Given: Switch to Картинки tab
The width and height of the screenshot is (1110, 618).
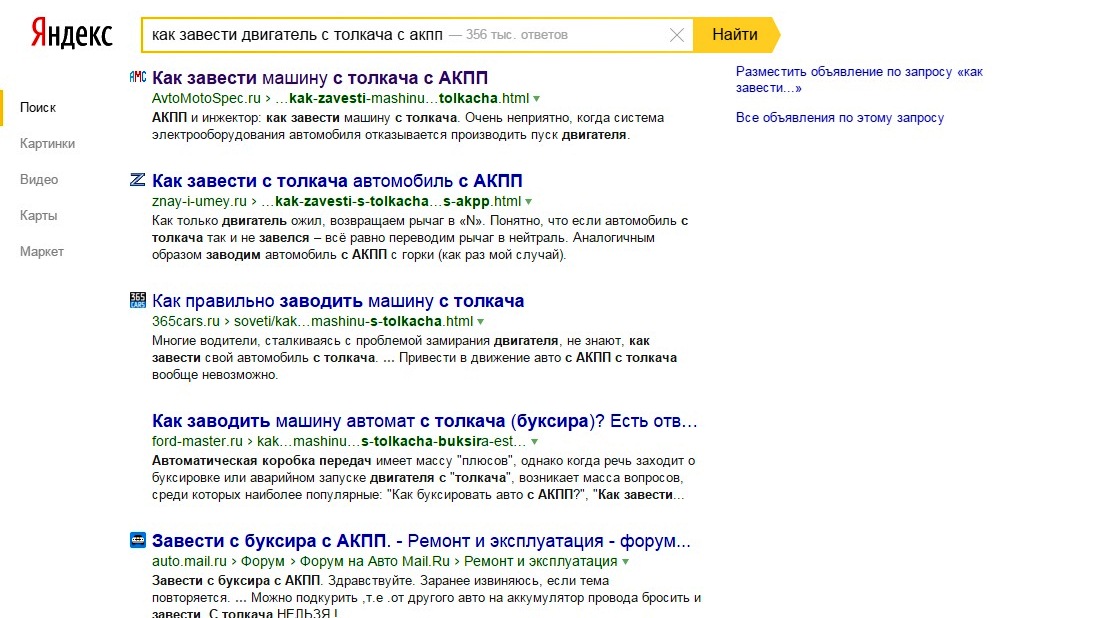Looking at the screenshot, I should (x=47, y=144).
